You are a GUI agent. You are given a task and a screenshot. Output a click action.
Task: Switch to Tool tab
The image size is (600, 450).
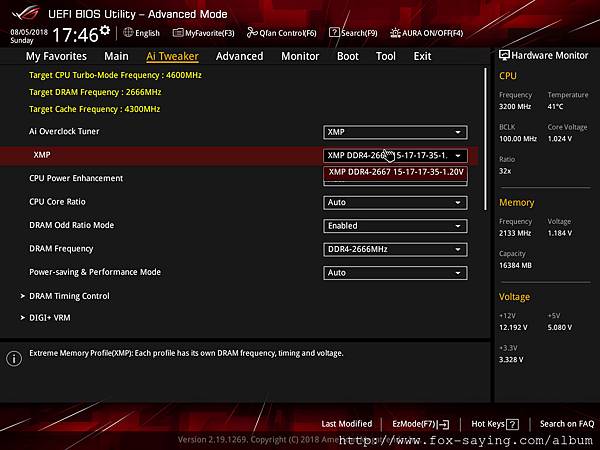click(386, 56)
